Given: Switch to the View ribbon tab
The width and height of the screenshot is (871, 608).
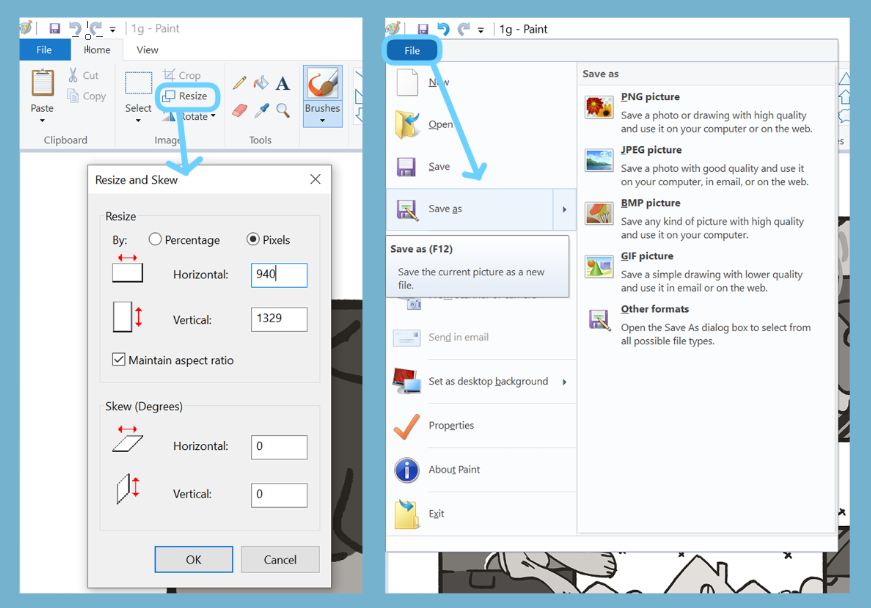Looking at the screenshot, I should point(147,50).
